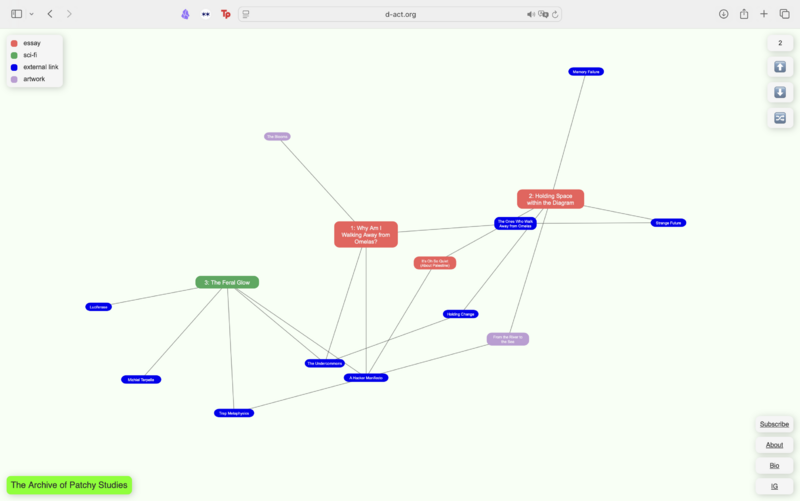The image size is (800, 501).
Task: Go forward to the next page
Action: (x=69, y=14)
